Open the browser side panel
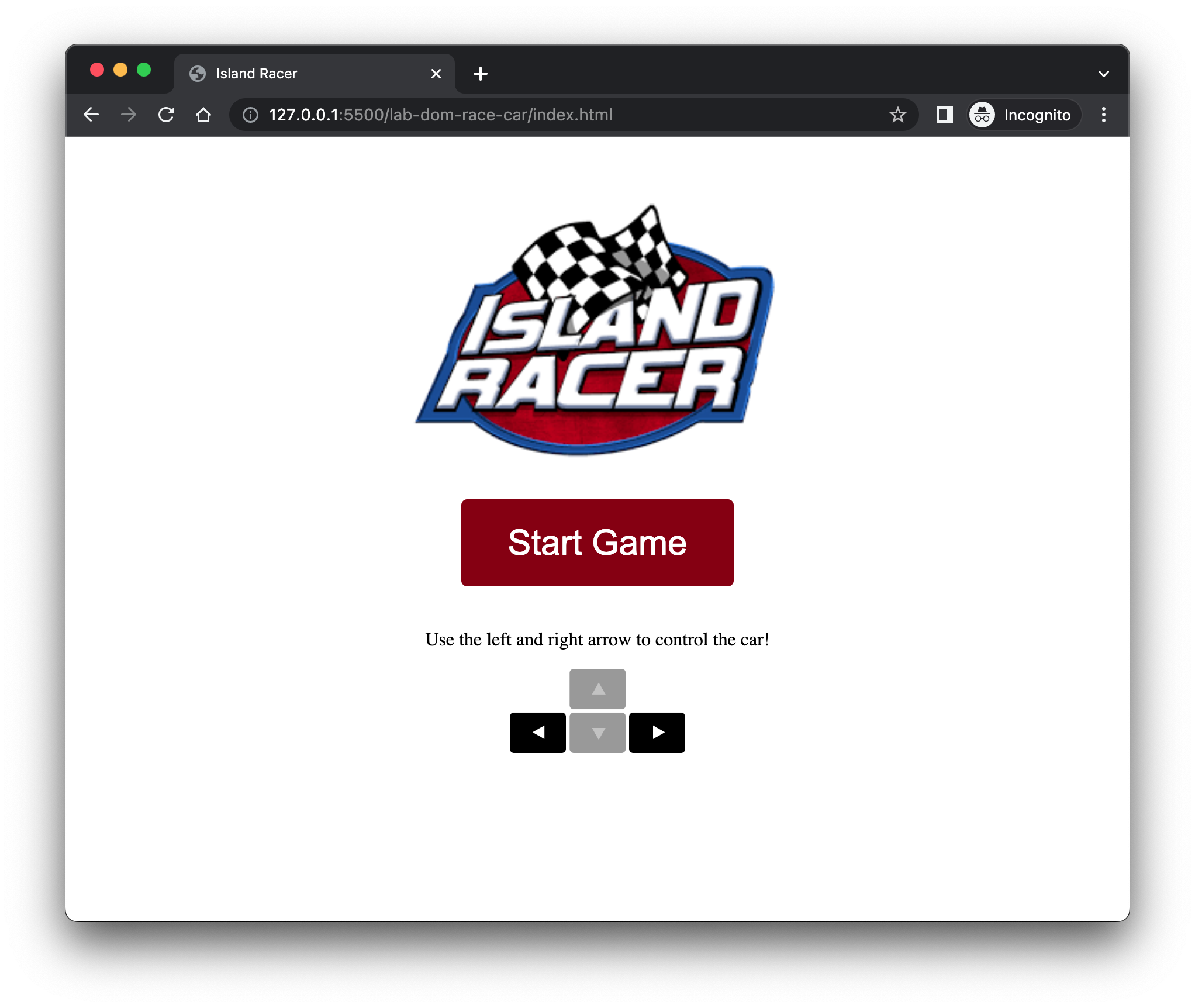 click(944, 115)
